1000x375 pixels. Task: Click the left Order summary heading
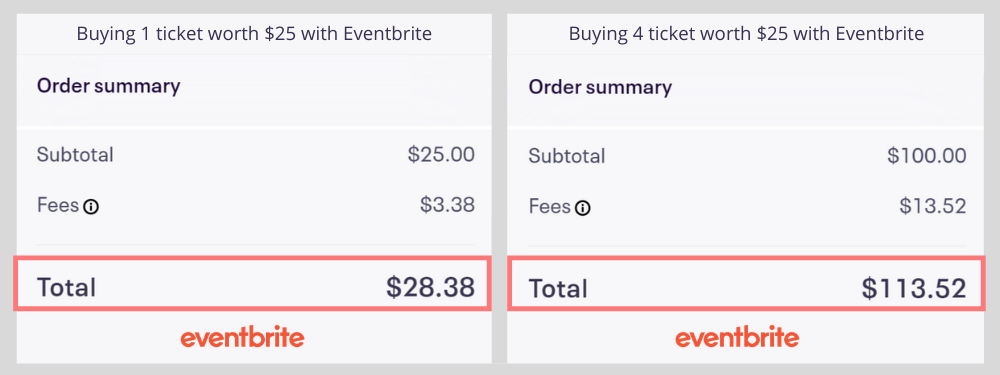[x=108, y=85]
